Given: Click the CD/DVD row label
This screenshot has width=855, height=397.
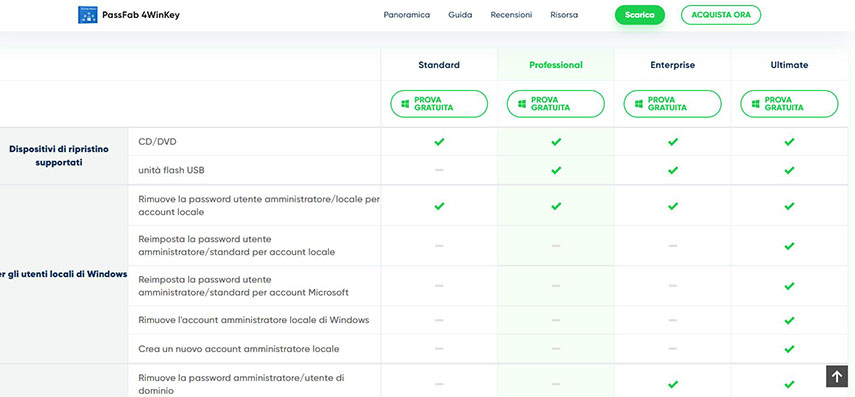Looking at the screenshot, I should 157,142.
